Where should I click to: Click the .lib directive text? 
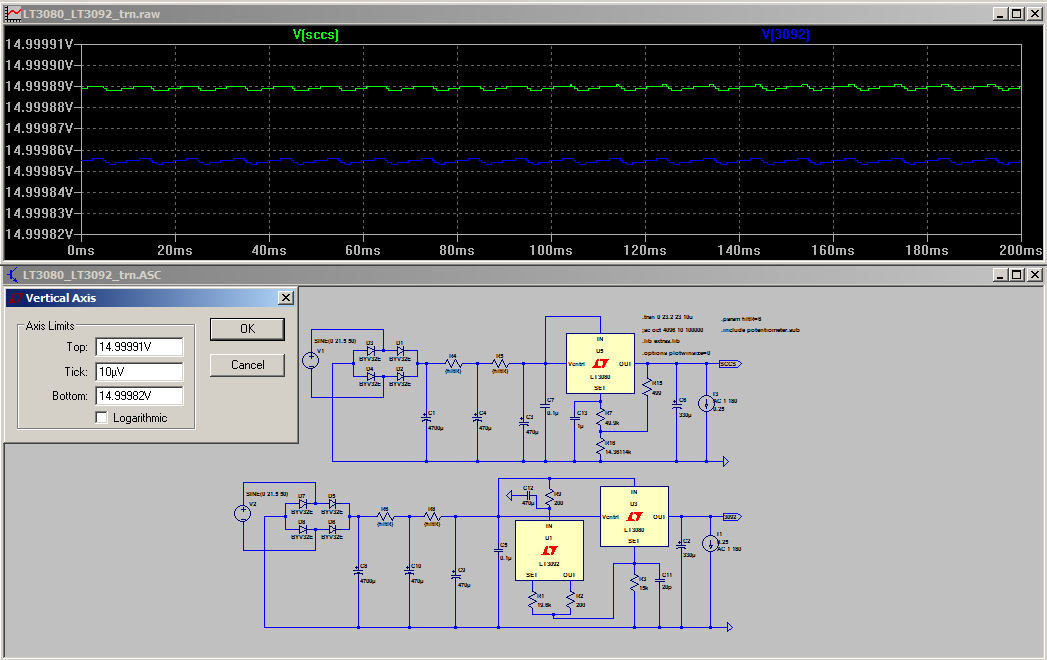tap(660, 341)
